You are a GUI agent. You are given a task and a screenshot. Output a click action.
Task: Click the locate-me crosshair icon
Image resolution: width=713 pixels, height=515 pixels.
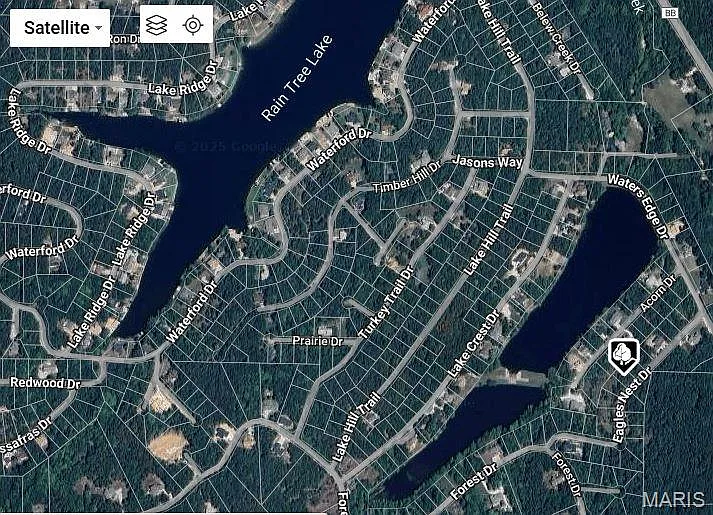tap(193, 25)
